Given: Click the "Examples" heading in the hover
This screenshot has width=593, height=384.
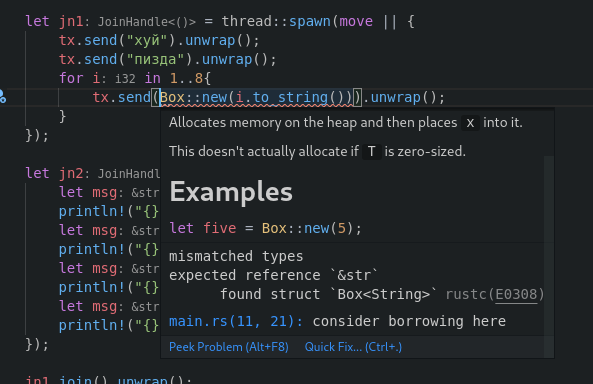Looking at the screenshot, I should [x=231, y=192].
